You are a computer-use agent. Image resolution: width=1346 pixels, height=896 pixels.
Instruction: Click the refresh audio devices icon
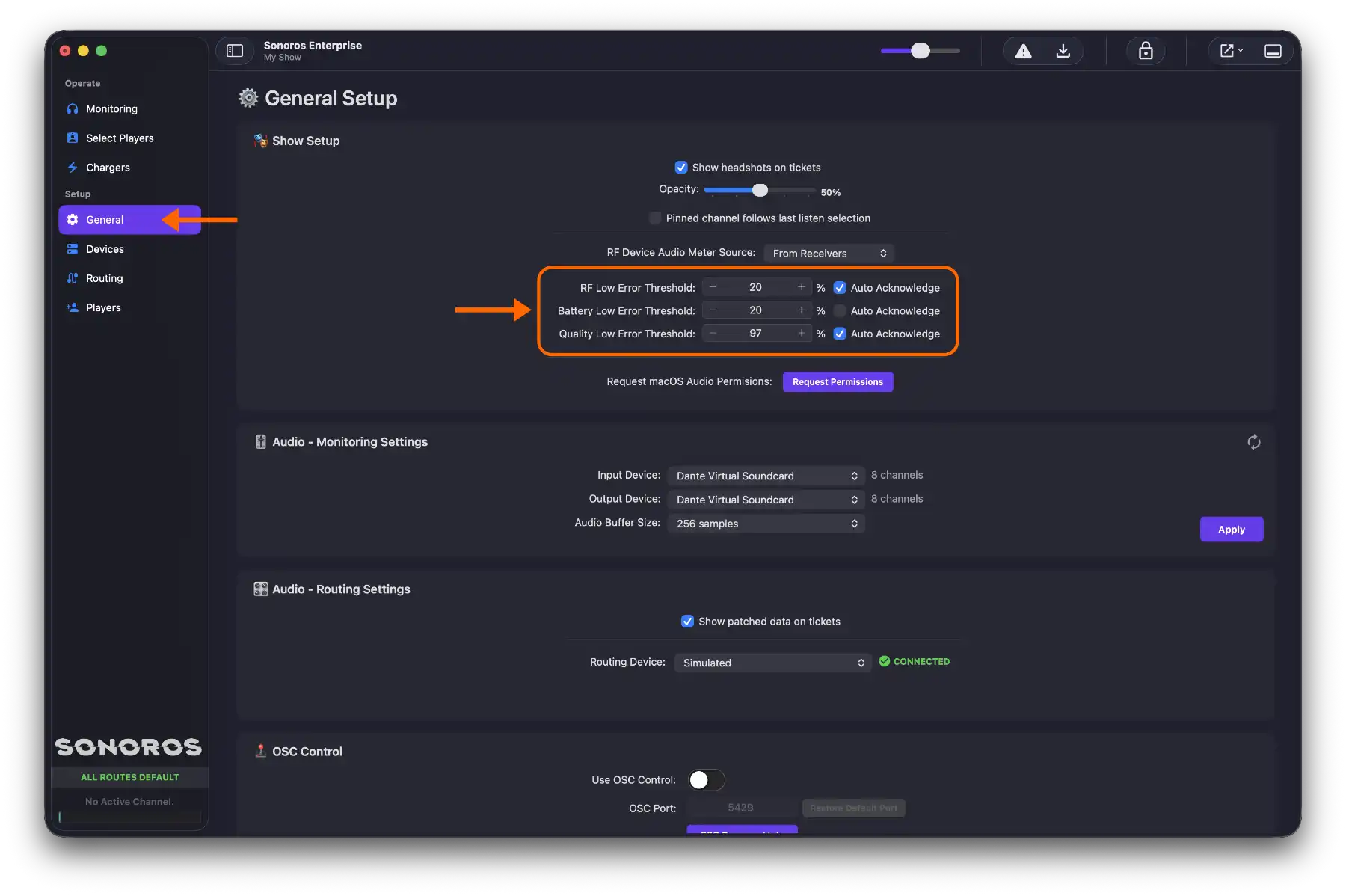(1254, 442)
